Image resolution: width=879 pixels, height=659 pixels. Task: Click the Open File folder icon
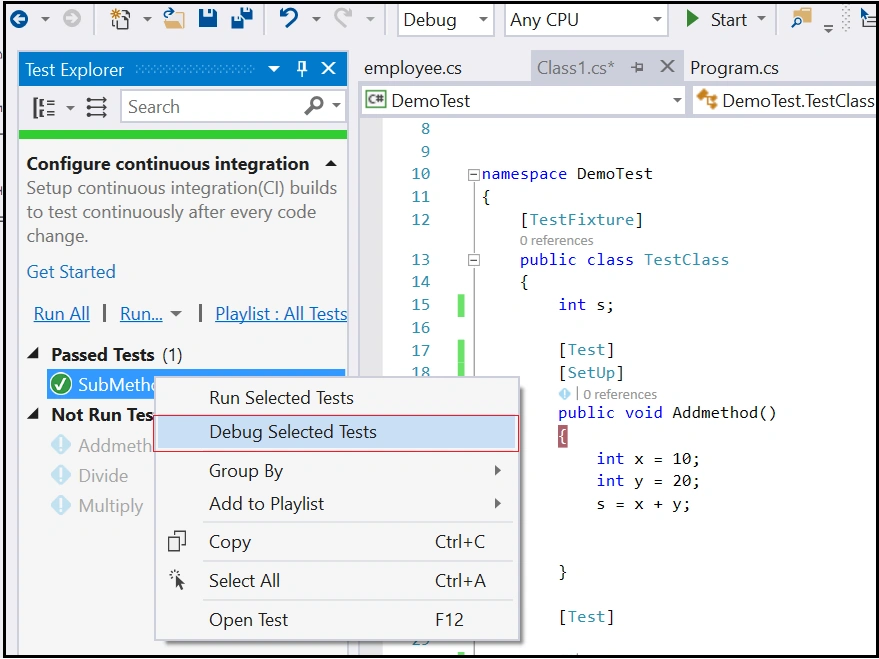(174, 20)
